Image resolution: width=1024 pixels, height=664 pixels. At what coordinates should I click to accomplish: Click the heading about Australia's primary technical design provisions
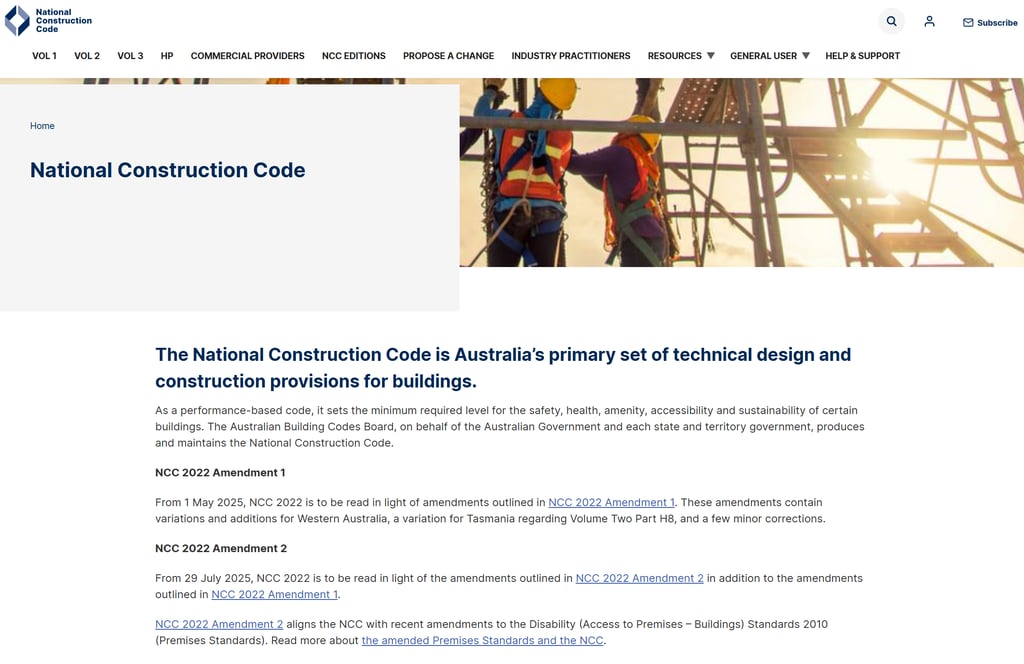pos(503,368)
